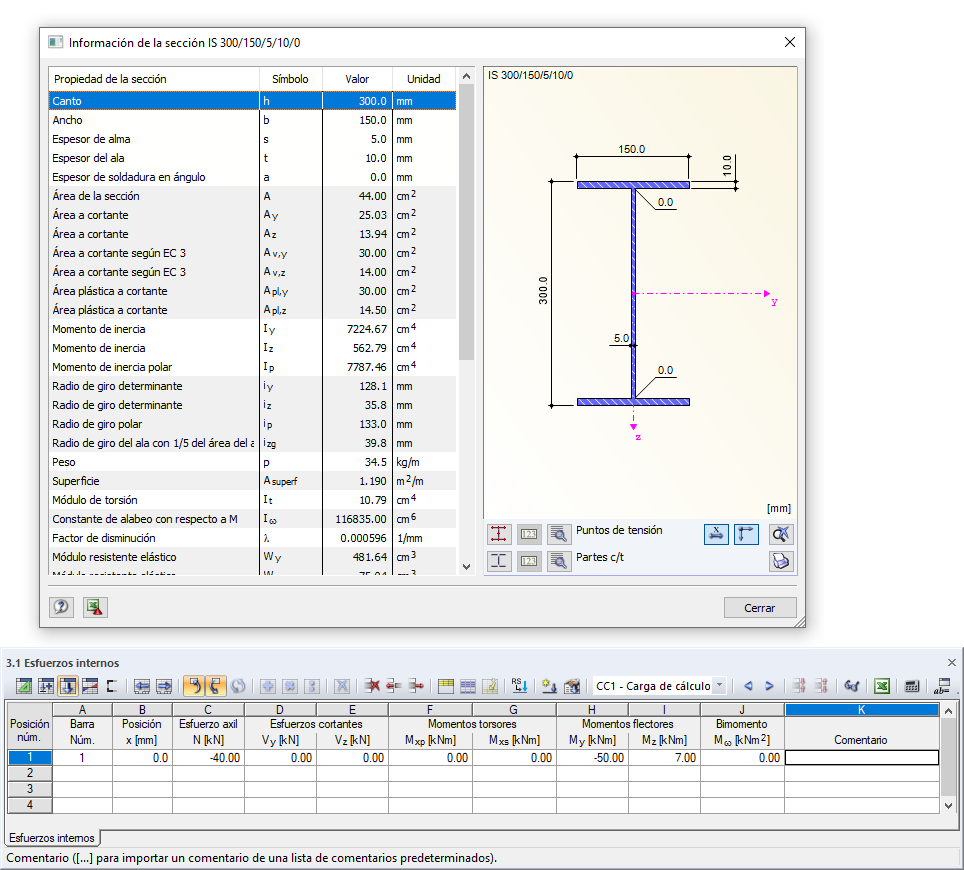964x870 pixels.
Task: Toggle principal axes display button
Action: point(746,534)
